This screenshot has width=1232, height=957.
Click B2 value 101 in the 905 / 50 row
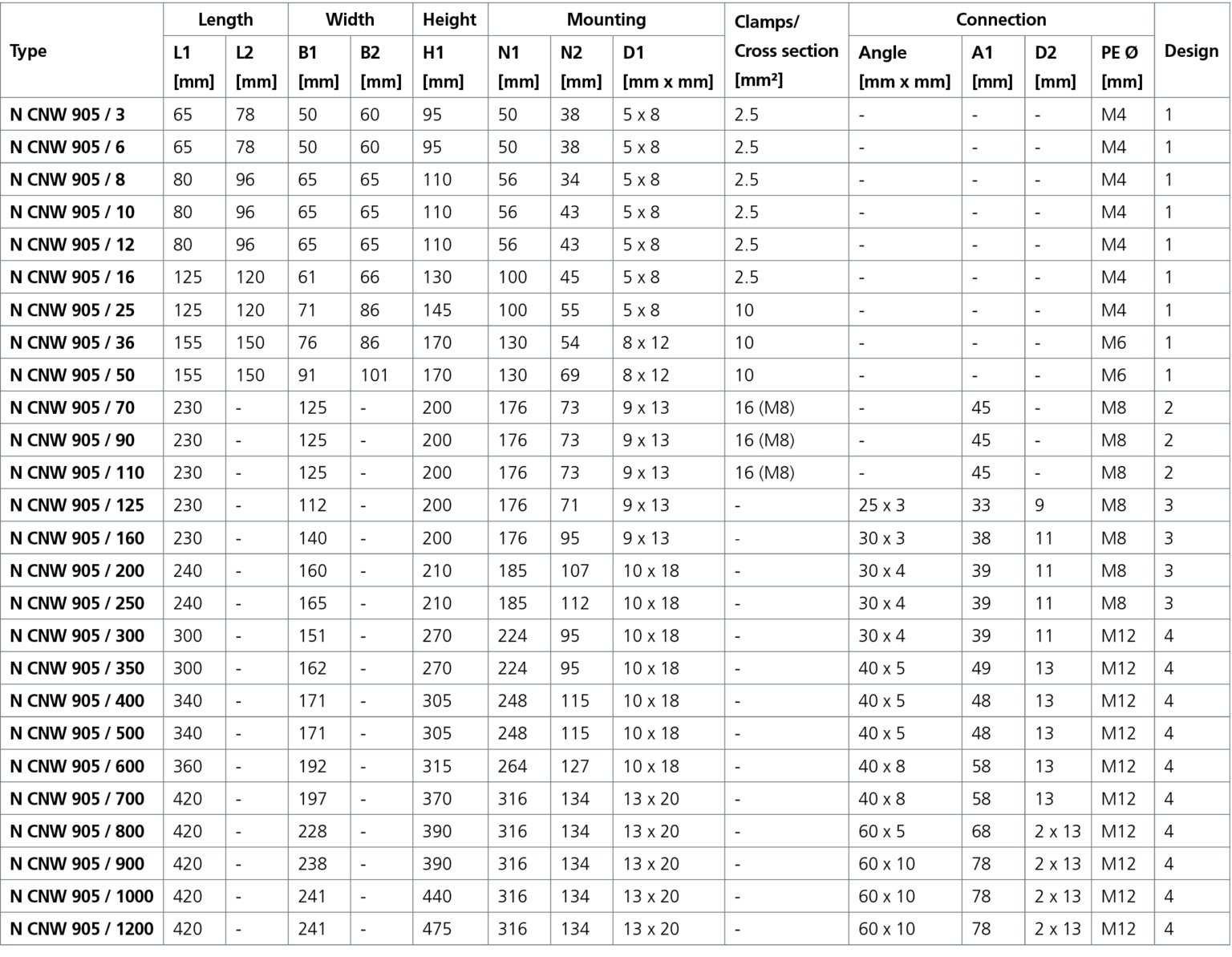coord(374,375)
